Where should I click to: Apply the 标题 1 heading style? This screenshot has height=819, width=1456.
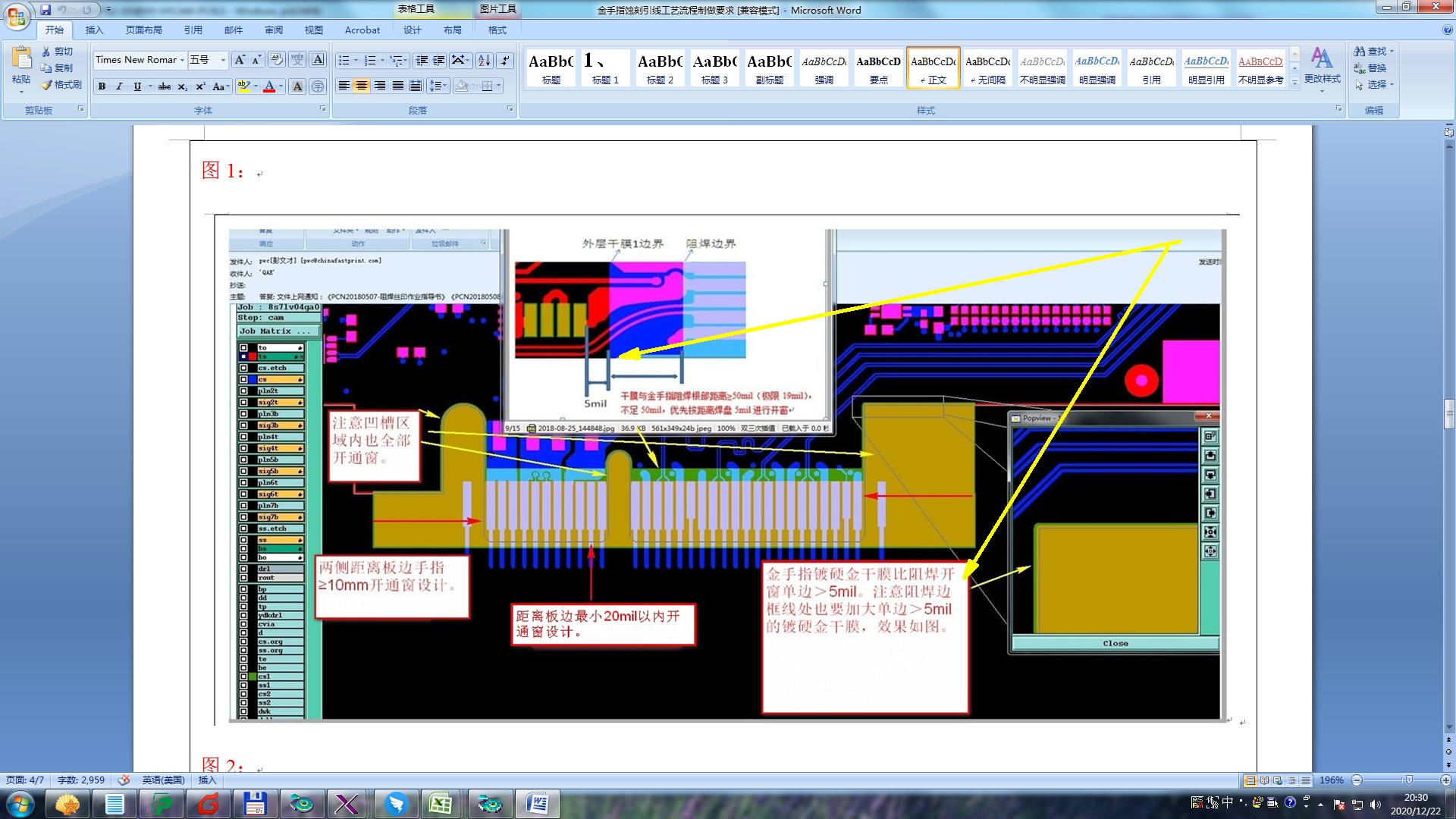click(605, 67)
